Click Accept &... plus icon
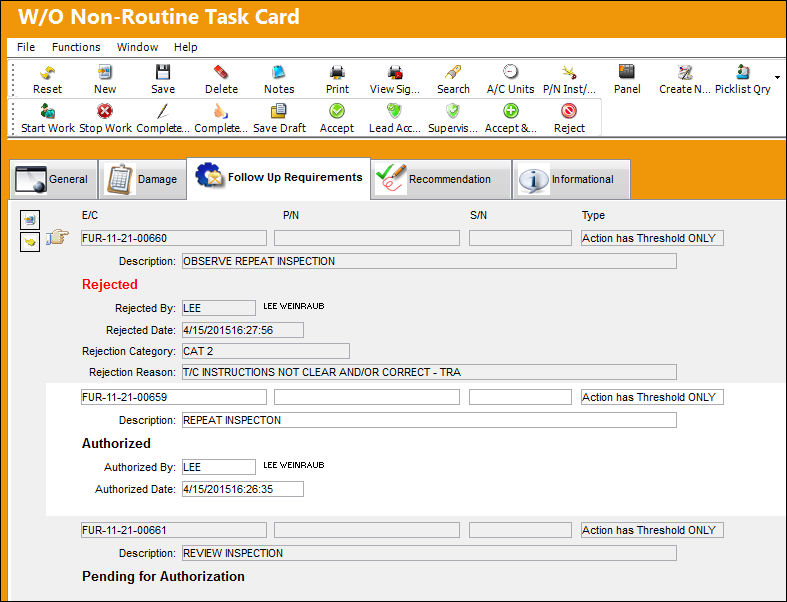 pyautogui.click(x=510, y=111)
